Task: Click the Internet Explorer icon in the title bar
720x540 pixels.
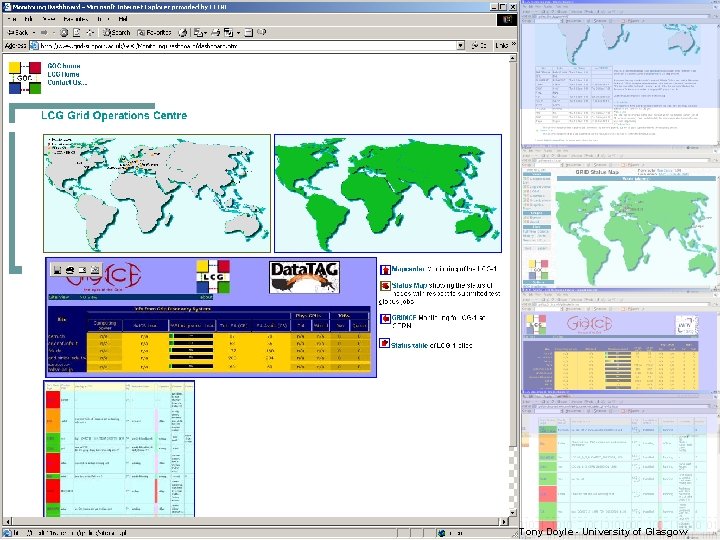Action: (x=7, y=7)
